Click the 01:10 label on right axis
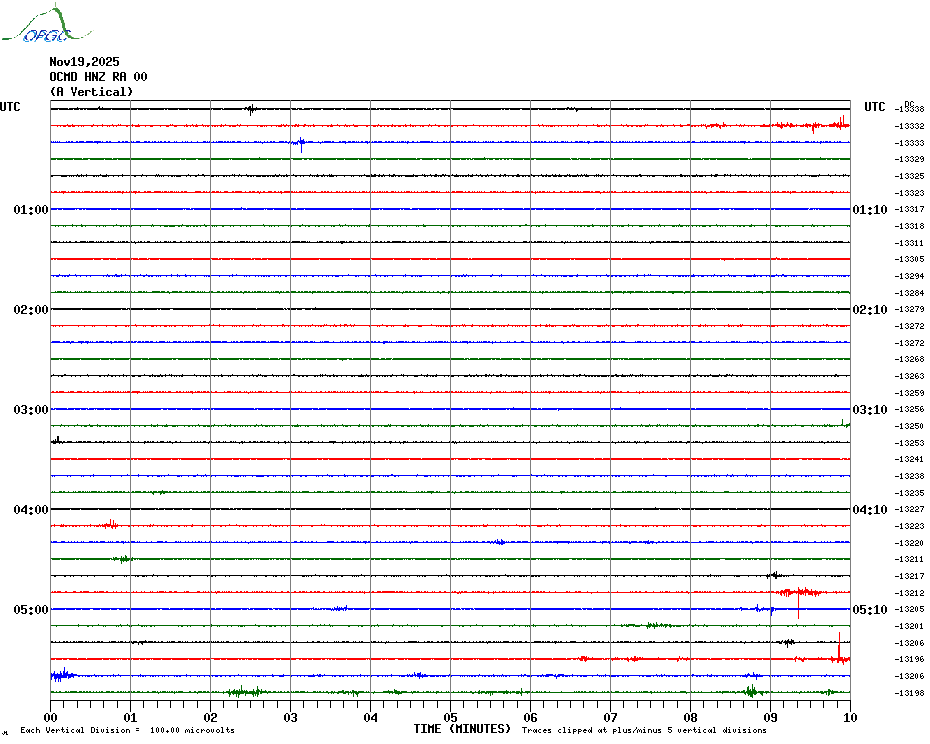Screen dimensions: 930x744 click(869, 210)
